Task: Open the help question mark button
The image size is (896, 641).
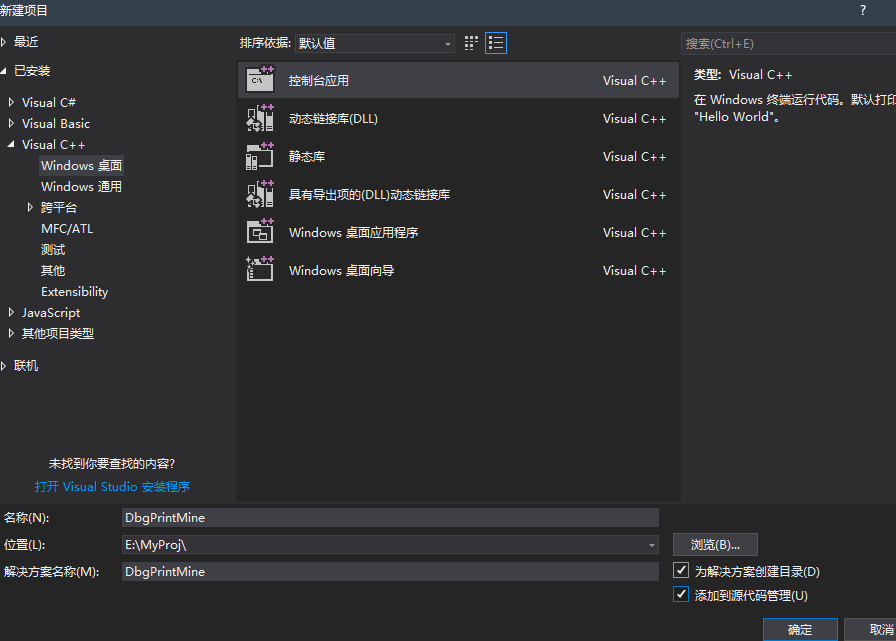Action: tap(863, 10)
